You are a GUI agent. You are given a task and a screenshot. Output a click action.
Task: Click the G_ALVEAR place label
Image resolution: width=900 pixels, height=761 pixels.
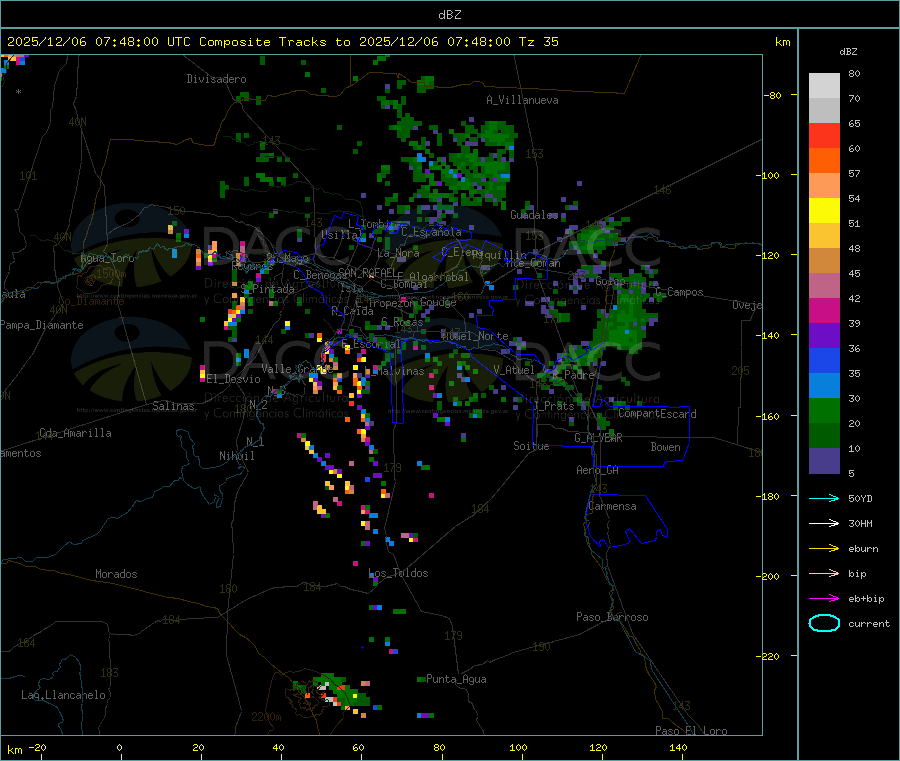point(598,438)
